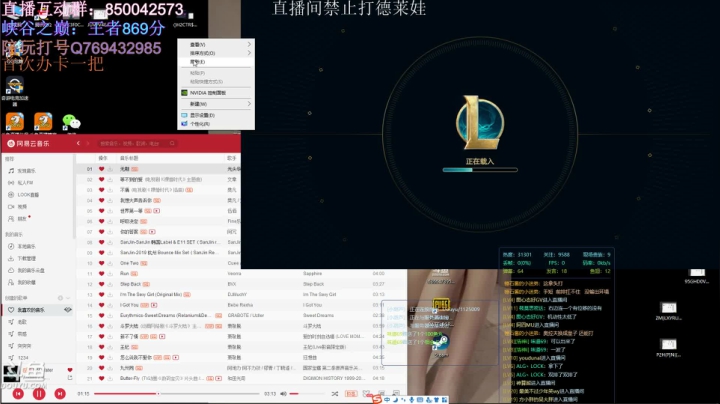Toggle the heart for One Two
The width and height of the screenshot is (720, 404).
(x=101, y=263)
